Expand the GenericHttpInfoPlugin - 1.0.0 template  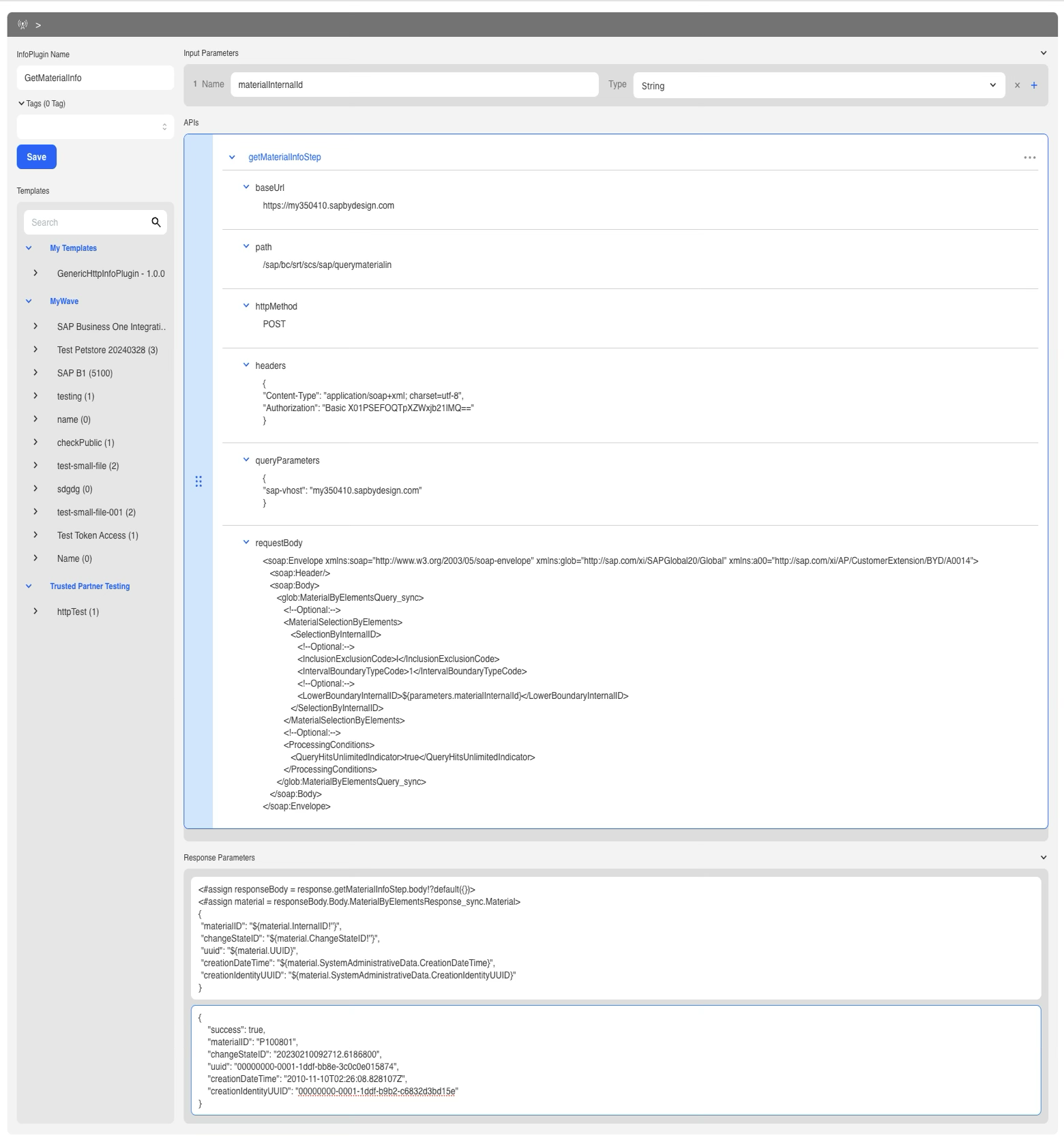coord(35,273)
